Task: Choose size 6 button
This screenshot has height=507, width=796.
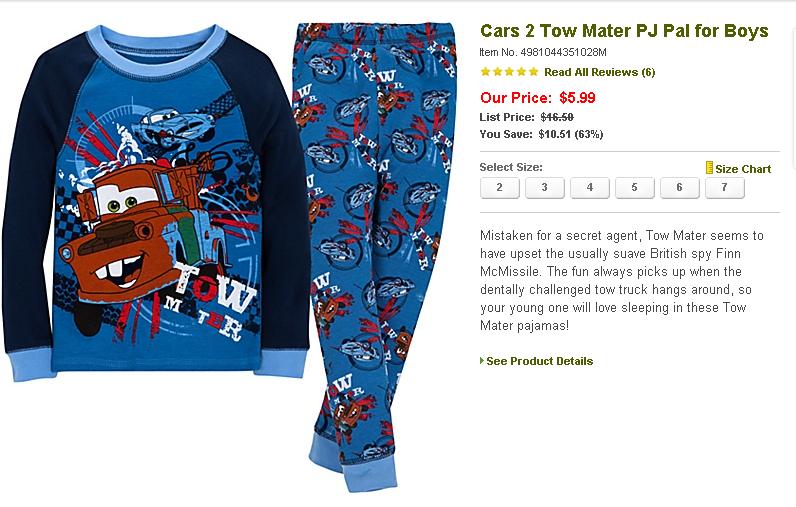Action: [679, 188]
